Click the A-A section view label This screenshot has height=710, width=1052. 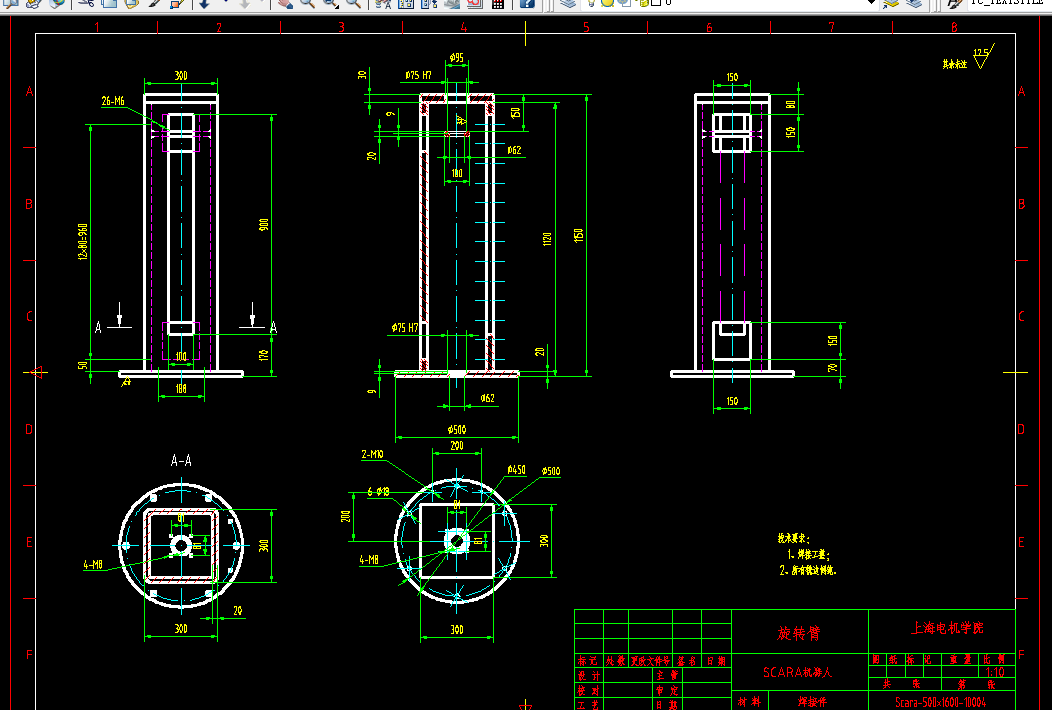pos(181,460)
